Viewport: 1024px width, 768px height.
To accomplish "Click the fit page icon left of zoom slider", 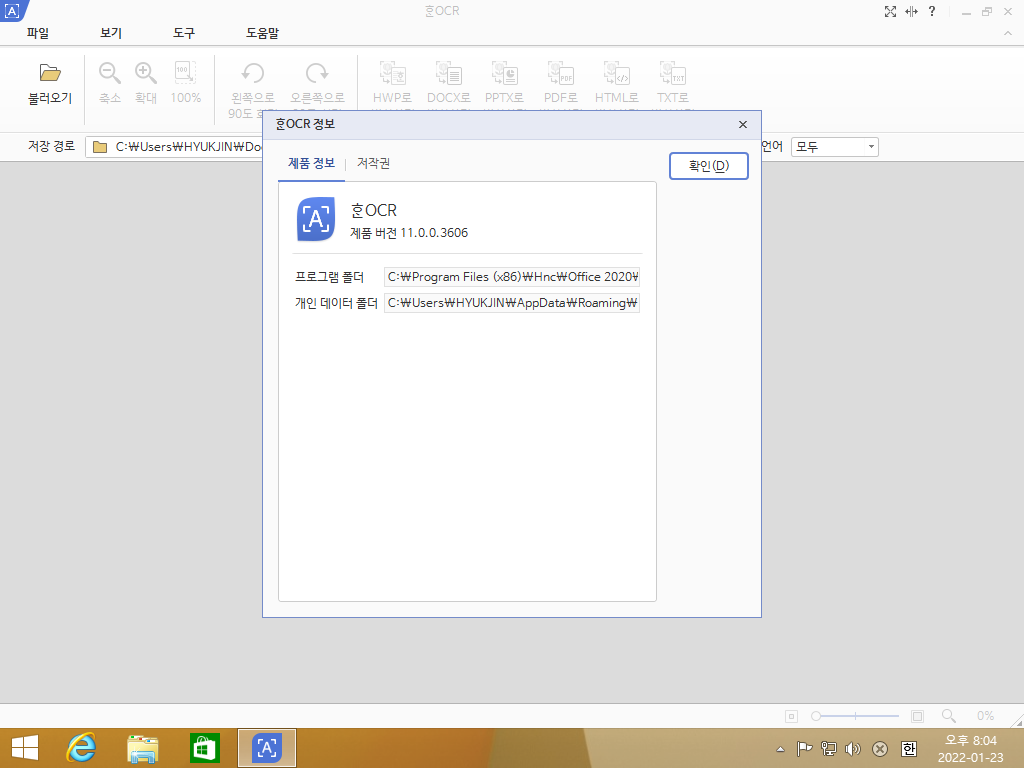I will 792,716.
